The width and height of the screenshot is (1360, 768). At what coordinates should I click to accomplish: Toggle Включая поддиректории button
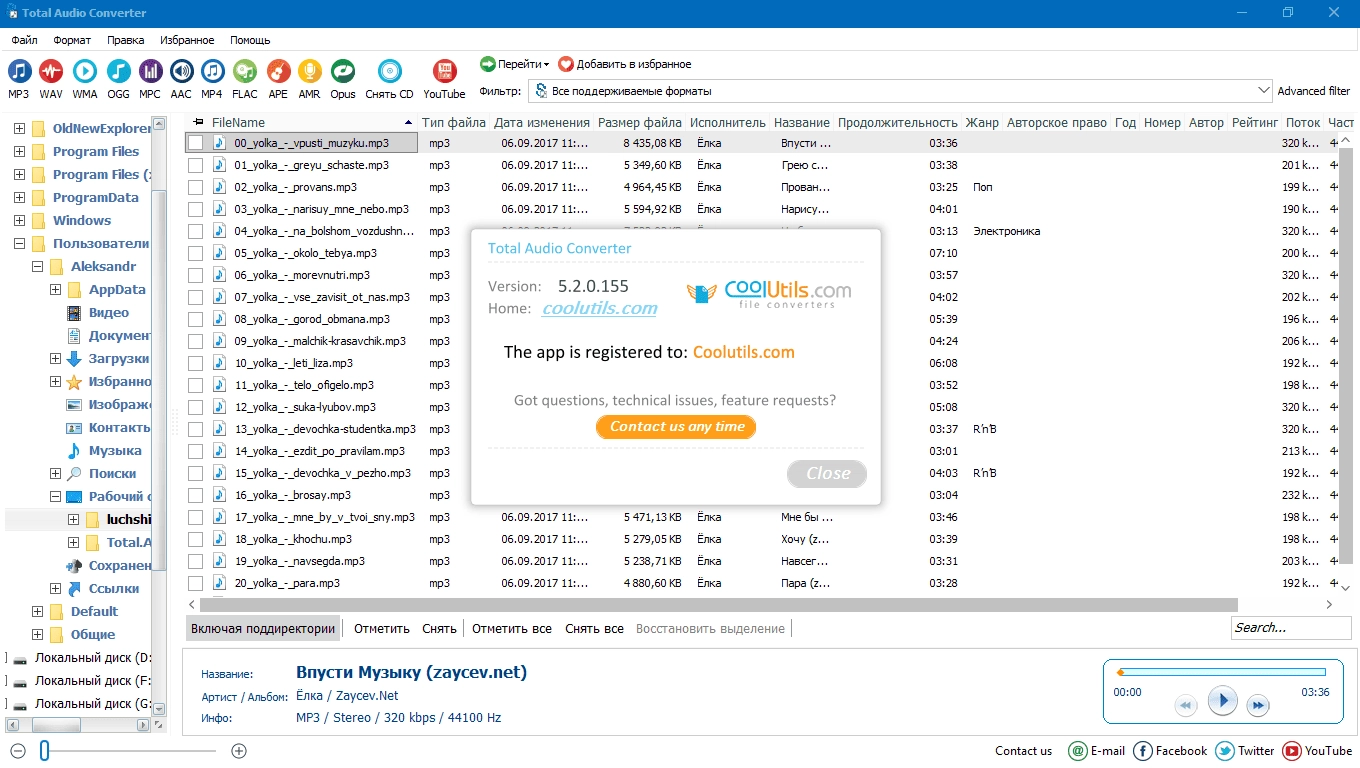click(263, 628)
